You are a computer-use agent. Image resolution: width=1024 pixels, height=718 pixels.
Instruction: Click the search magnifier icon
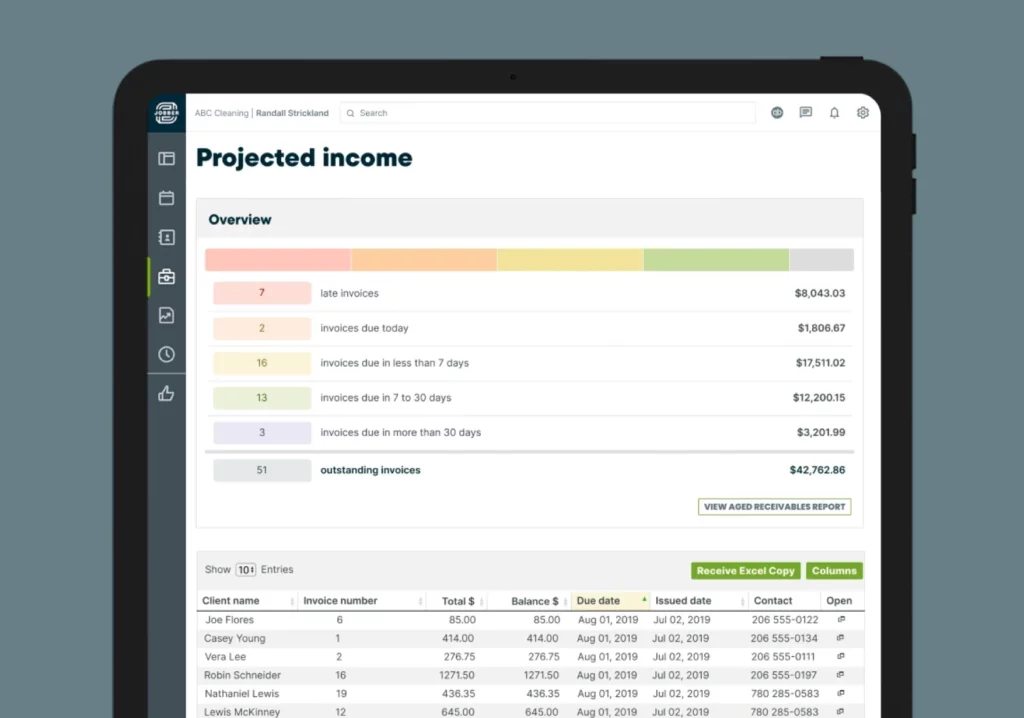(351, 113)
